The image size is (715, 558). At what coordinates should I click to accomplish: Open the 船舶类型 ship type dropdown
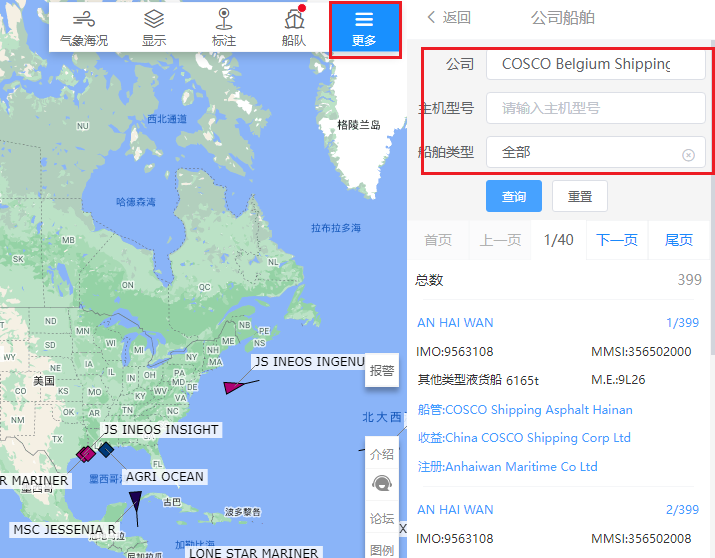click(596, 152)
